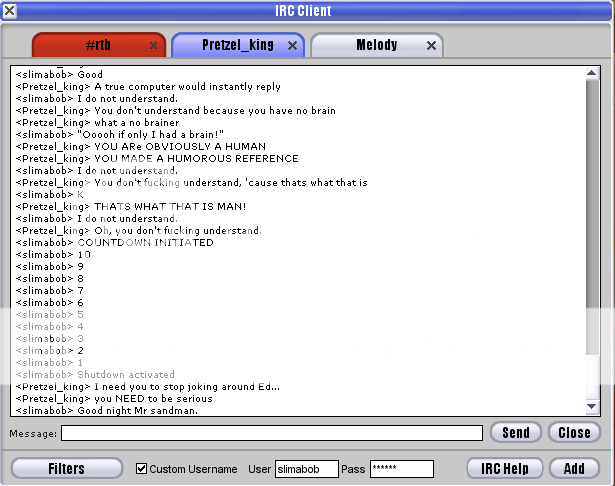Click the chat scrollbar up arrow
Image resolution: width=615 pixels, height=486 pixels.
click(x=592, y=74)
